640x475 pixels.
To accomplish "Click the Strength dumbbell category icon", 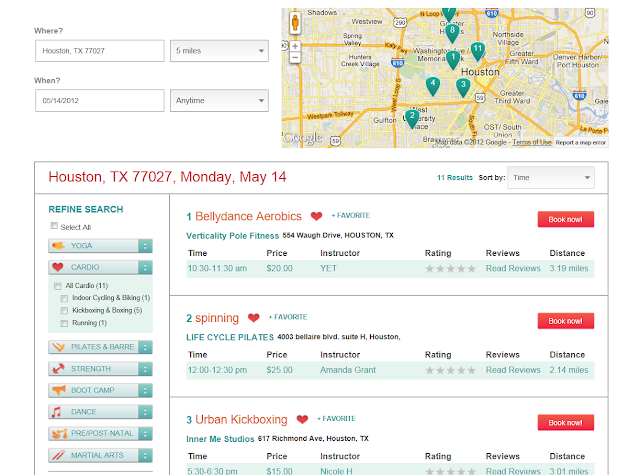I will click(58, 368).
